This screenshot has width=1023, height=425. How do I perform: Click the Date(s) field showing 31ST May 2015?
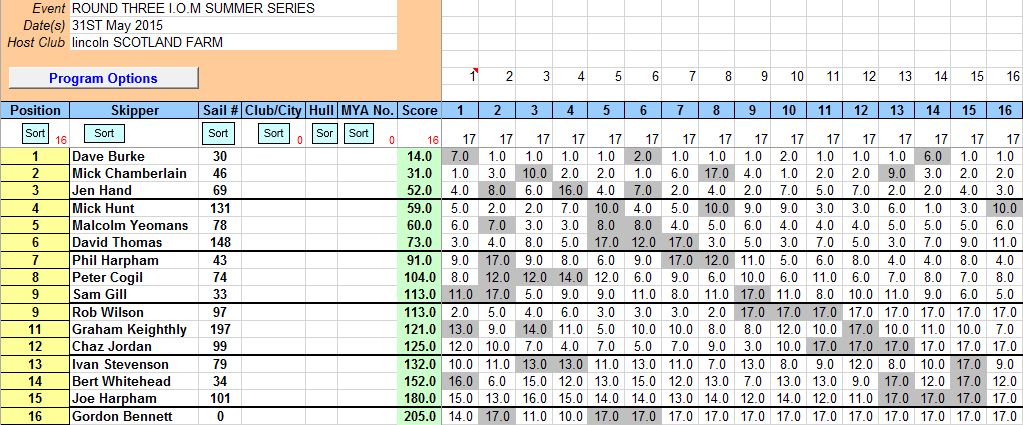pyautogui.click(x=233, y=25)
